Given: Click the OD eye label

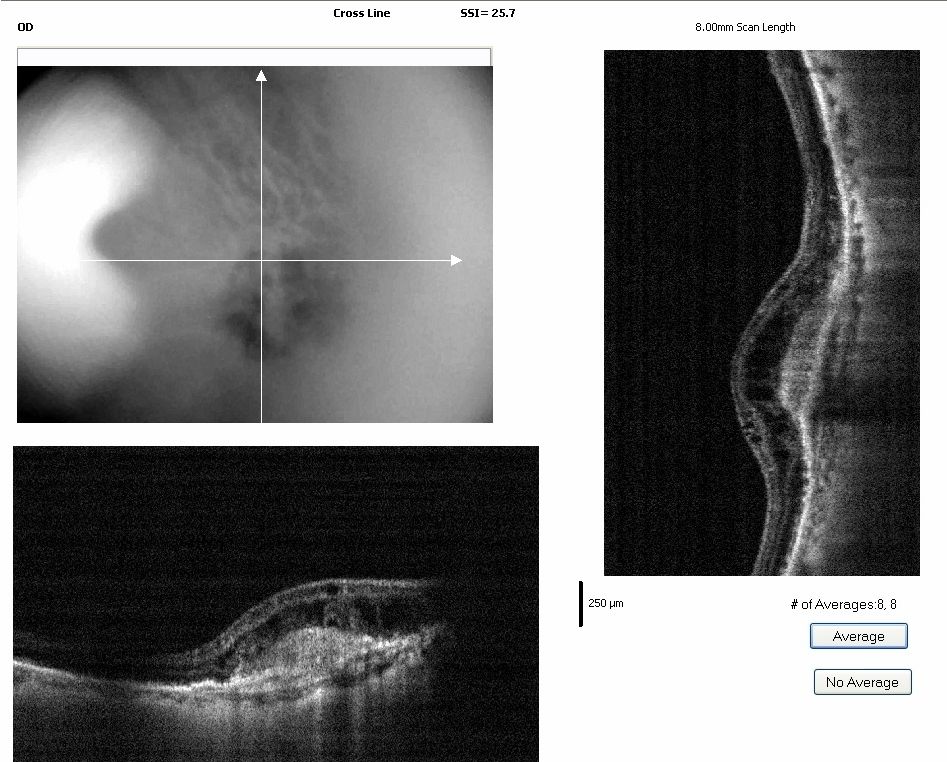Looking at the screenshot, I should pyautogui.click(x=26, y=27).
